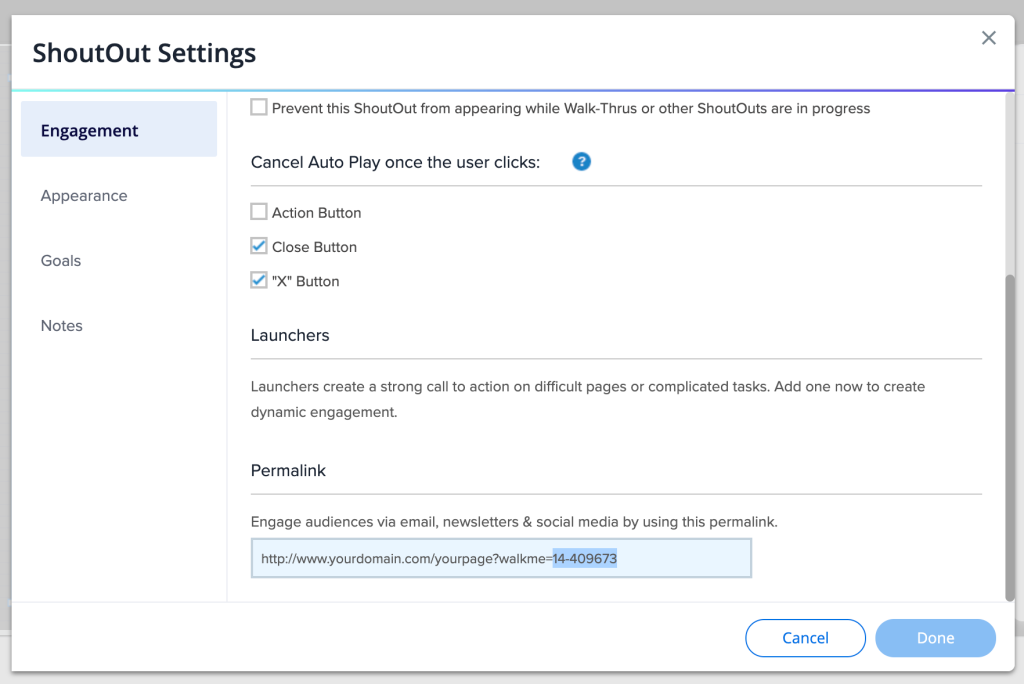Close the ShoutOut Settings dialog with X
1024x684 pixels.
click(988, 38)
